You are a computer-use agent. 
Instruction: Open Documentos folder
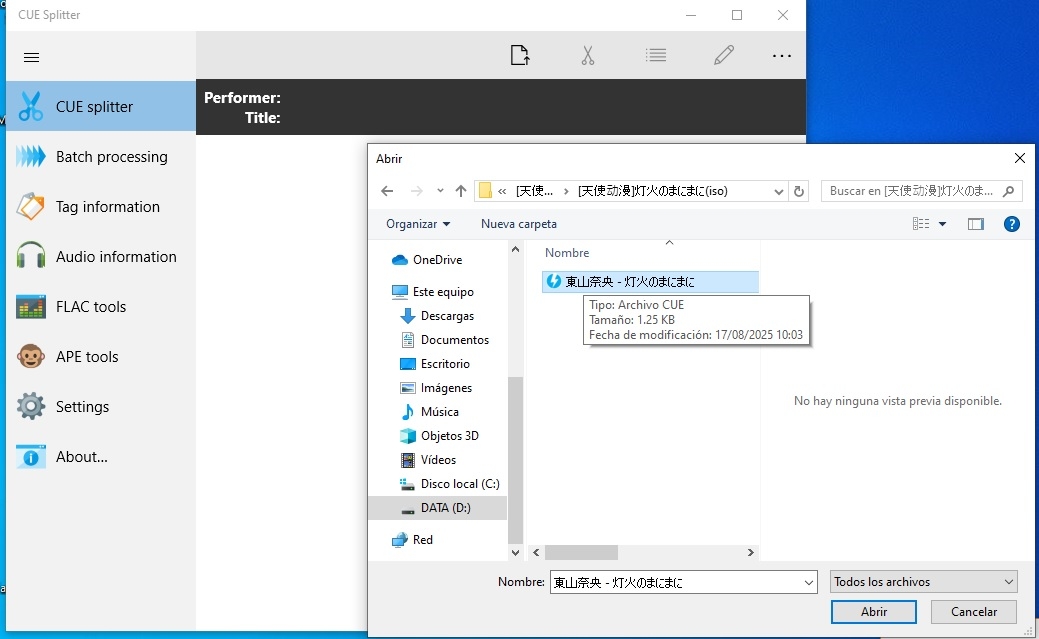coord(455,339)
